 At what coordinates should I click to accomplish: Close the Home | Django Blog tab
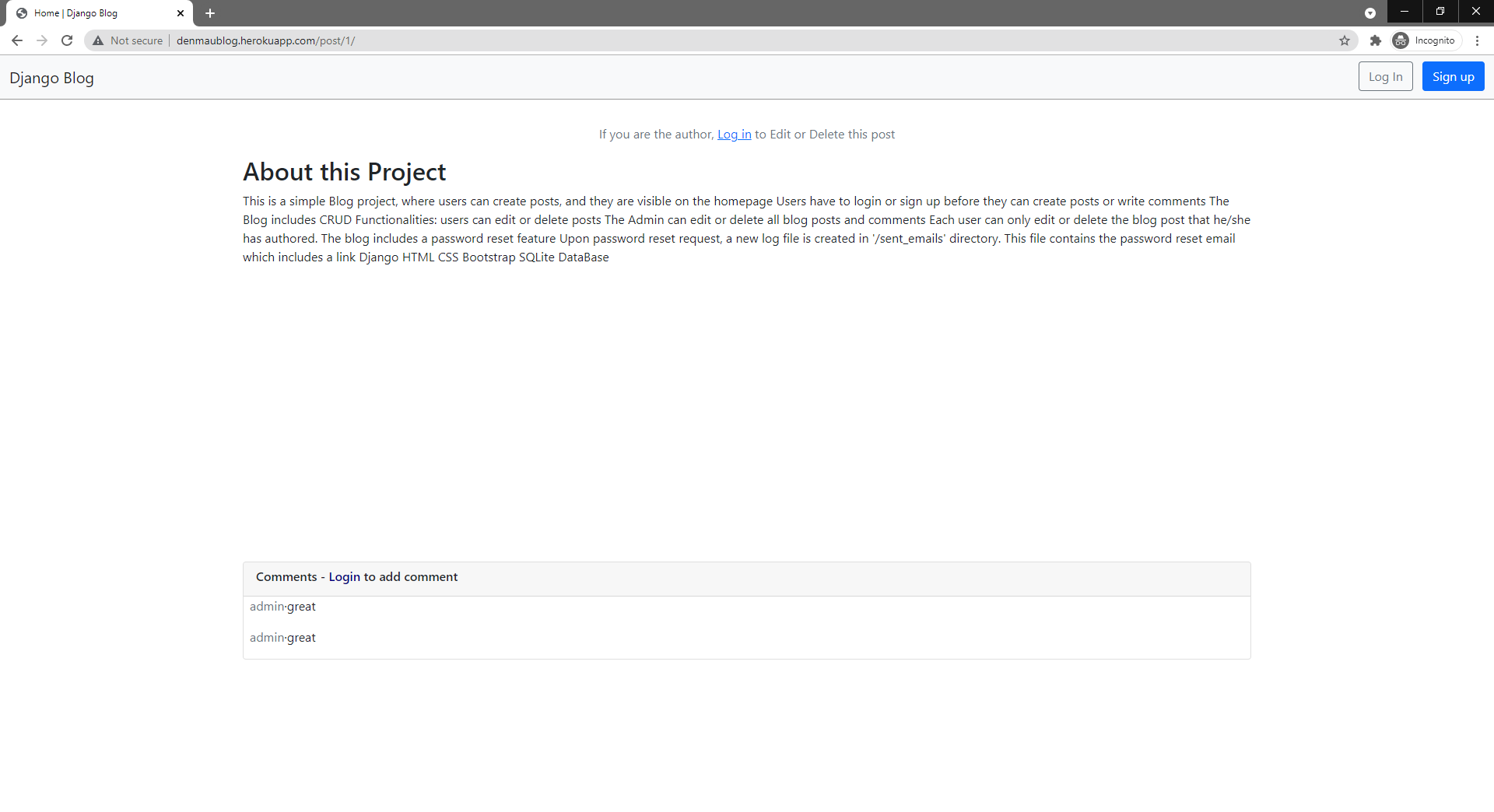pyautogui.click(x=181, y=13)
